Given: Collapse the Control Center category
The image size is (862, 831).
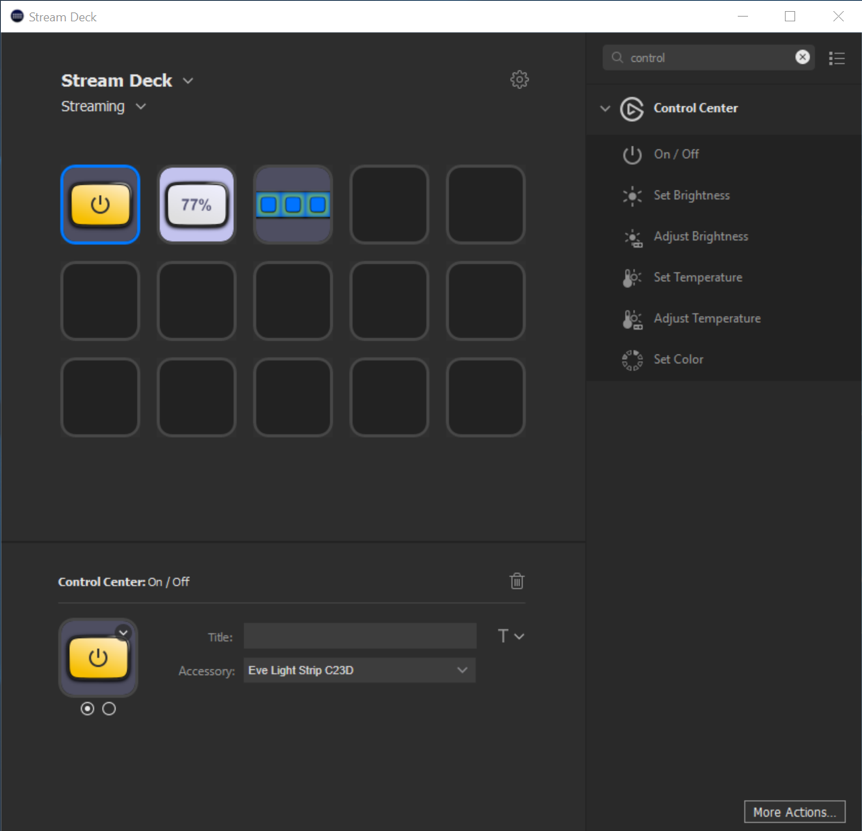Looking at the screenshot, I should coord(605,108).
